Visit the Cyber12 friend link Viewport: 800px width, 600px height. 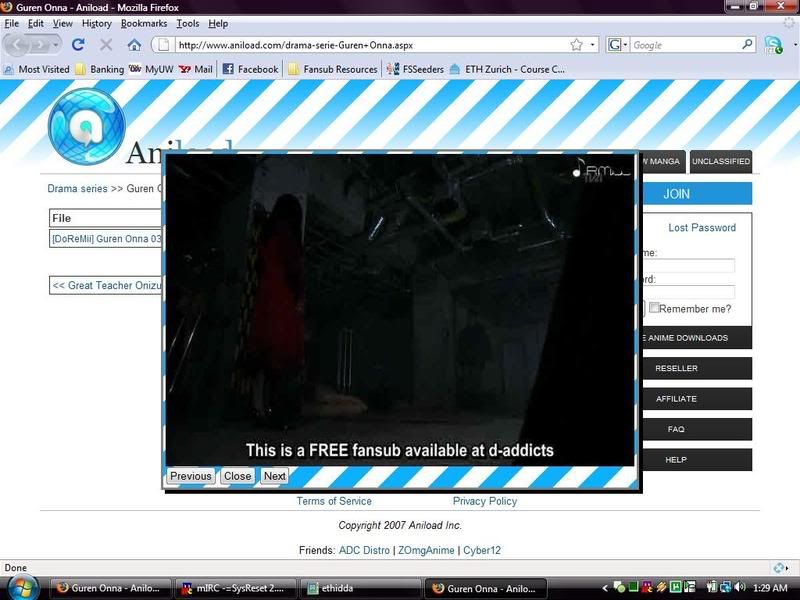pyautogui.click(x=482, y=550)
